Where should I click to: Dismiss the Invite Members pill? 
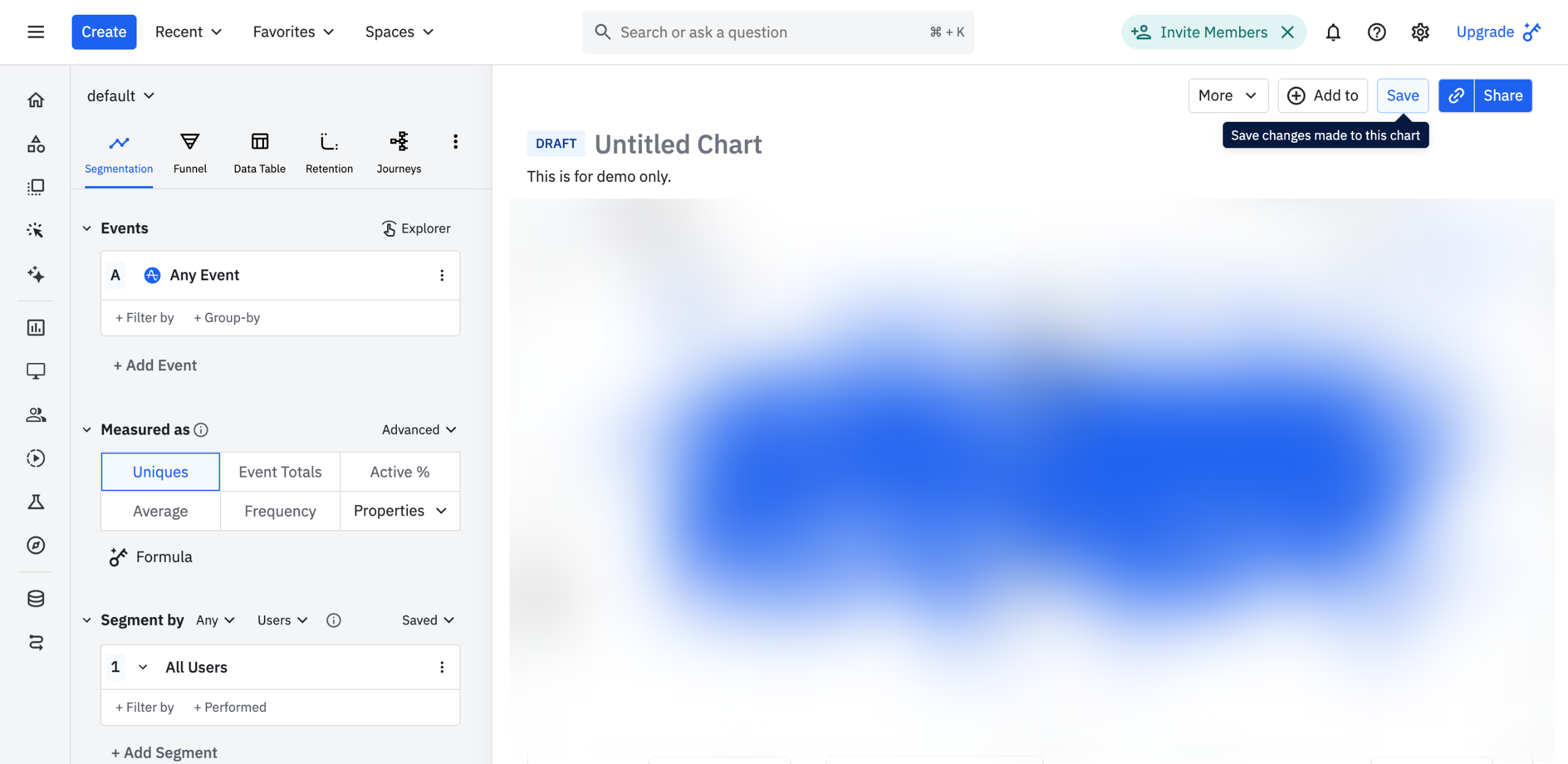[1288, 32]
